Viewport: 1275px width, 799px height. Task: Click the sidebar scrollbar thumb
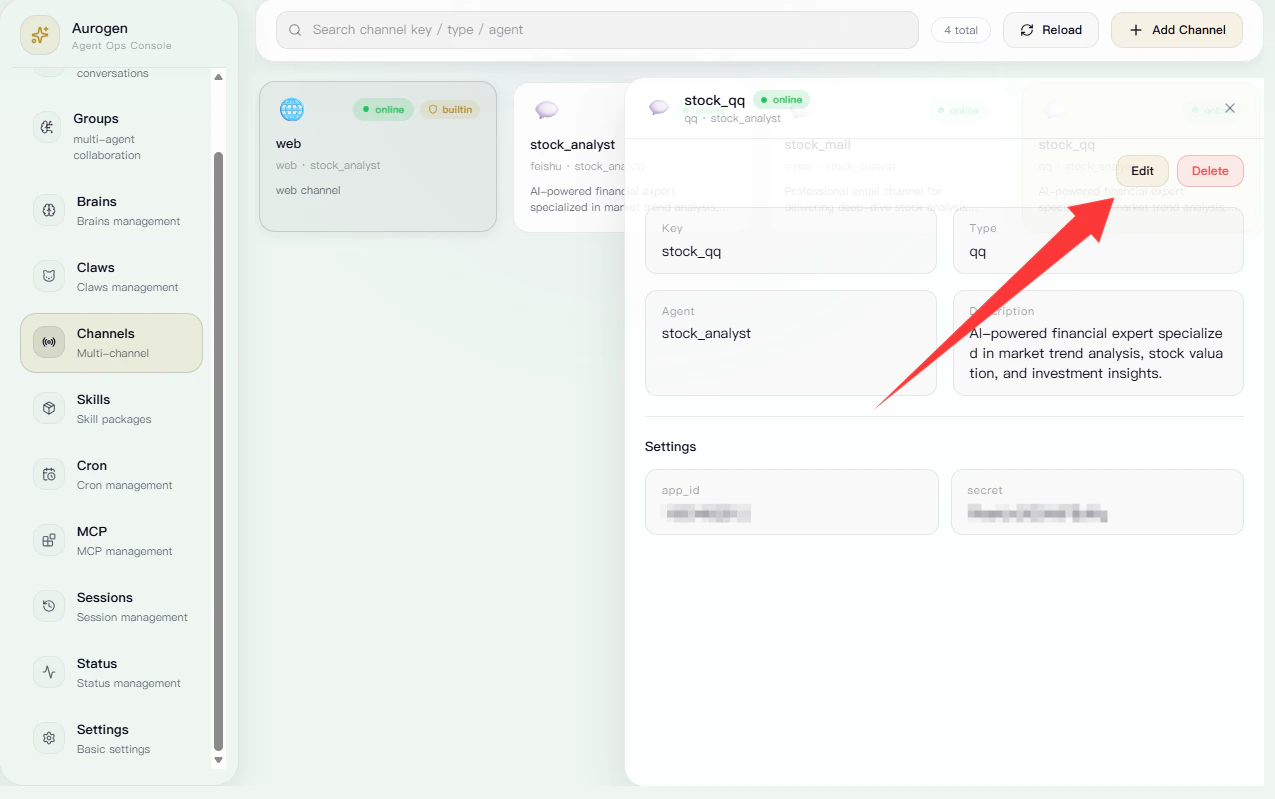(x=219, y=451)
